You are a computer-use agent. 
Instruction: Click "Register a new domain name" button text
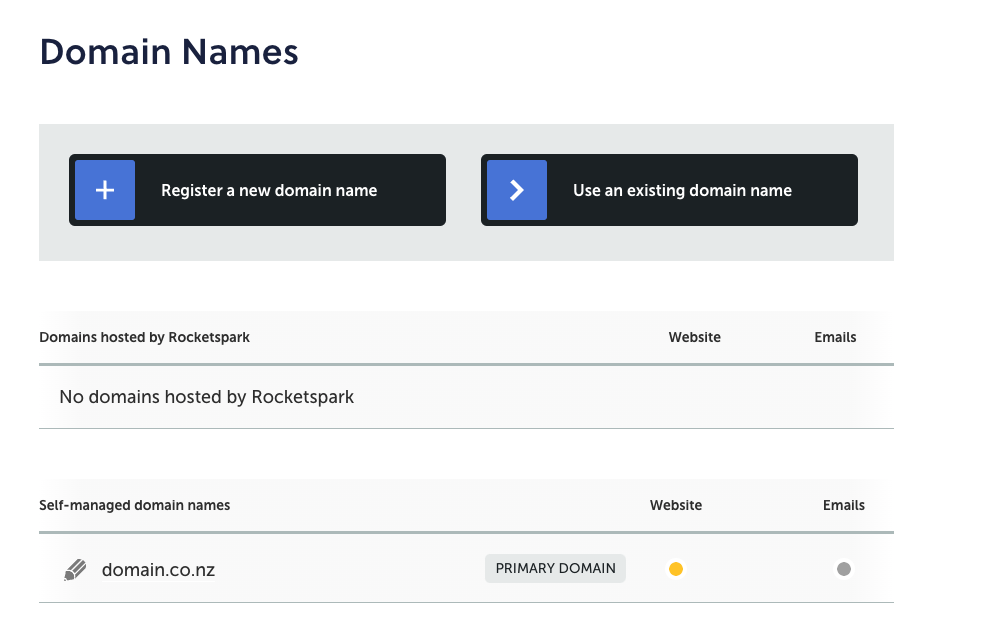[x=269, y=190]
